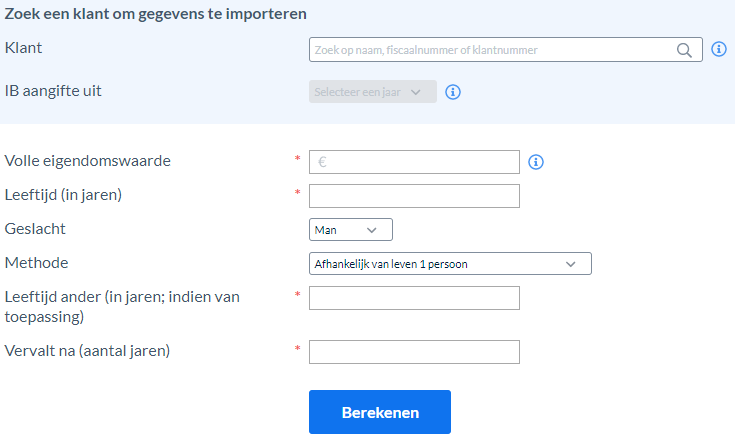Open the info icon next to Klant search

tap(719, 49)
